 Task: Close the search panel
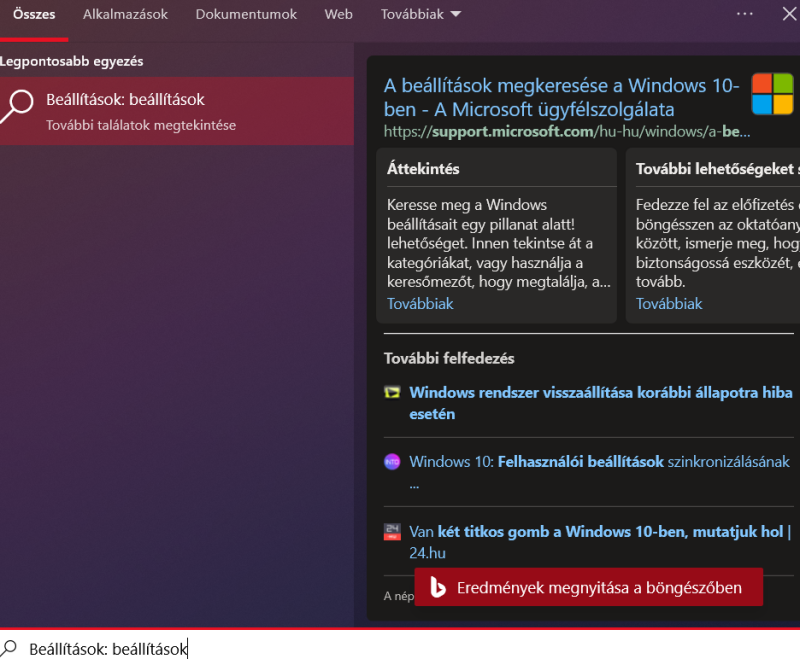(789, 14)
